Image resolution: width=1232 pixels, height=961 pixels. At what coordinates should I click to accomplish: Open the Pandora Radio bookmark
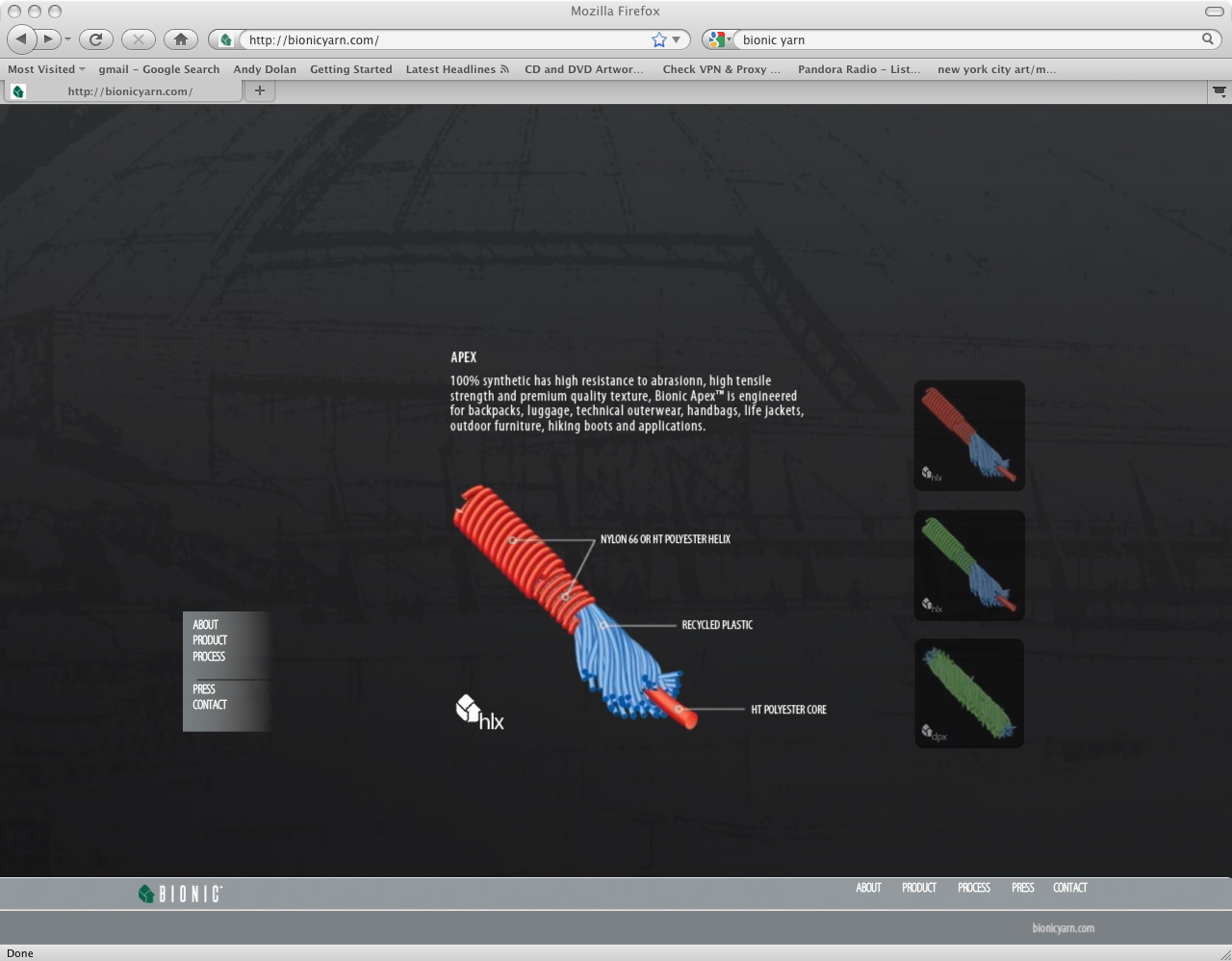click(860, 69)
